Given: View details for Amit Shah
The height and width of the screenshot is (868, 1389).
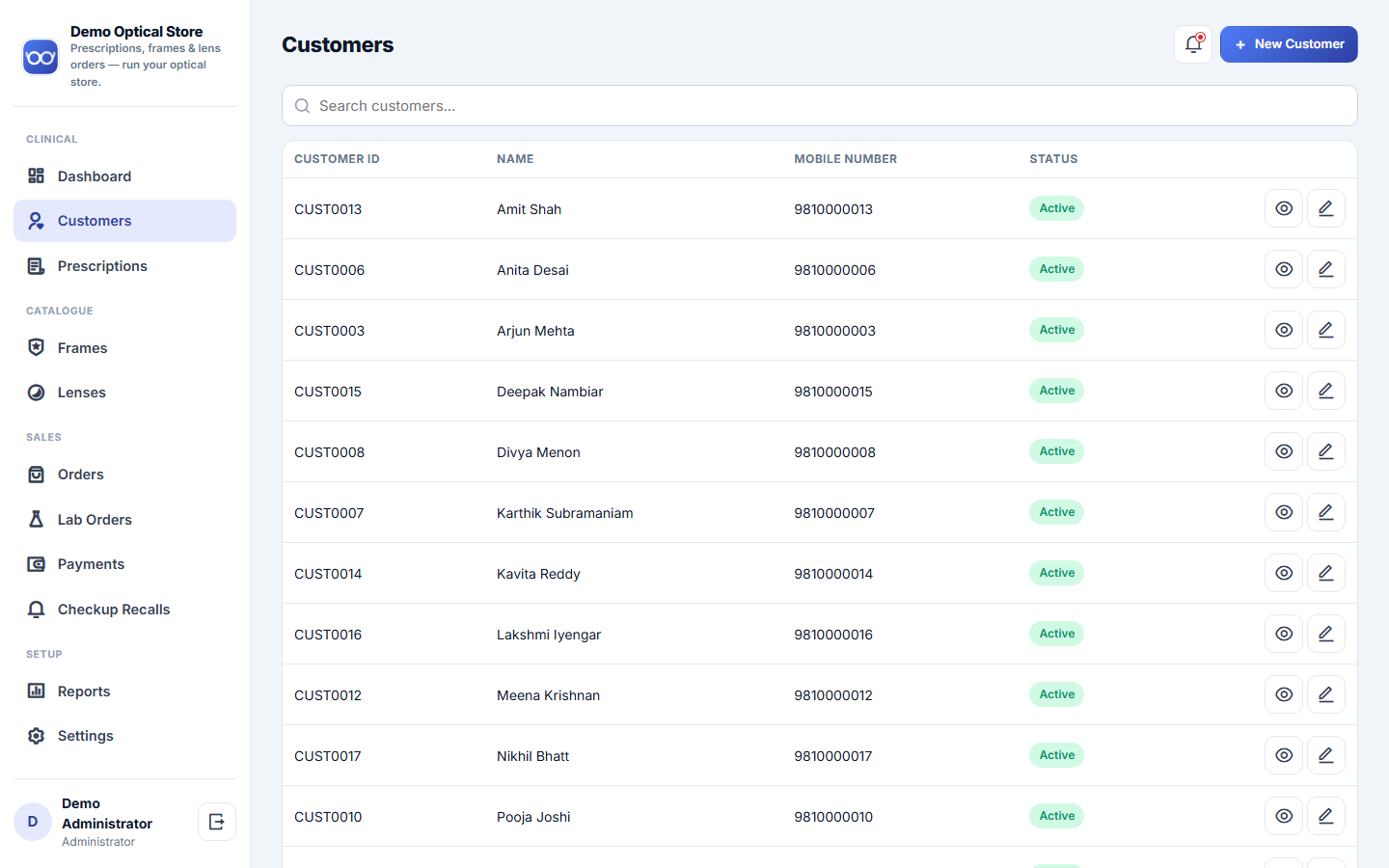Looking at the screenshot, I should pyautogui.click(x=1284, y=208).
